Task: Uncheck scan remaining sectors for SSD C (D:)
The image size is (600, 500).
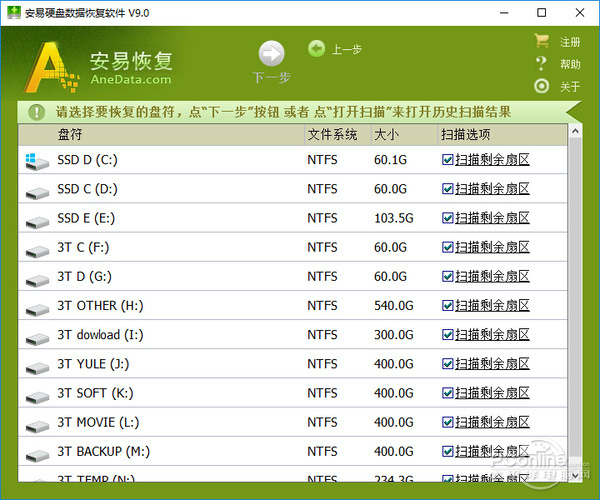Action: tap(447, 189)
